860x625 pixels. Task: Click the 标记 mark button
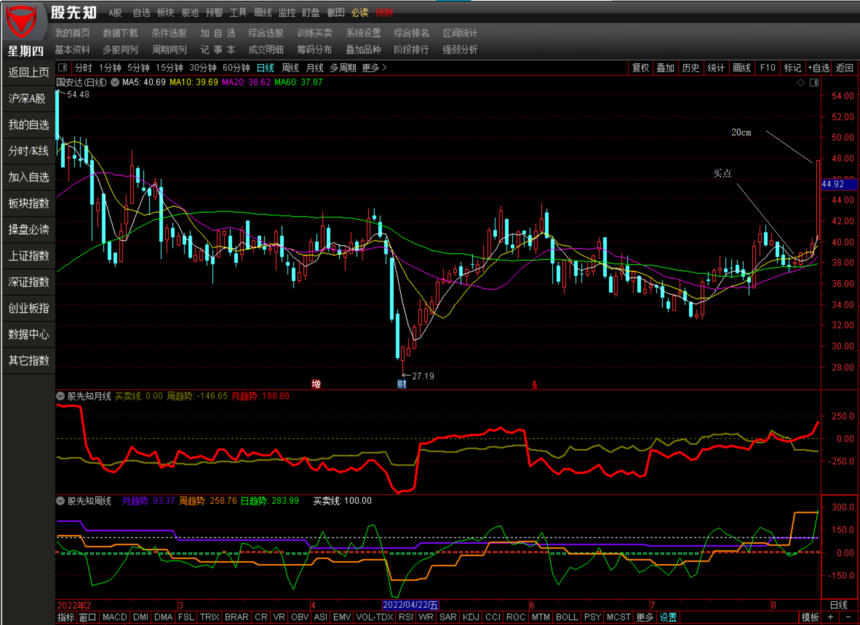(793, 67)
